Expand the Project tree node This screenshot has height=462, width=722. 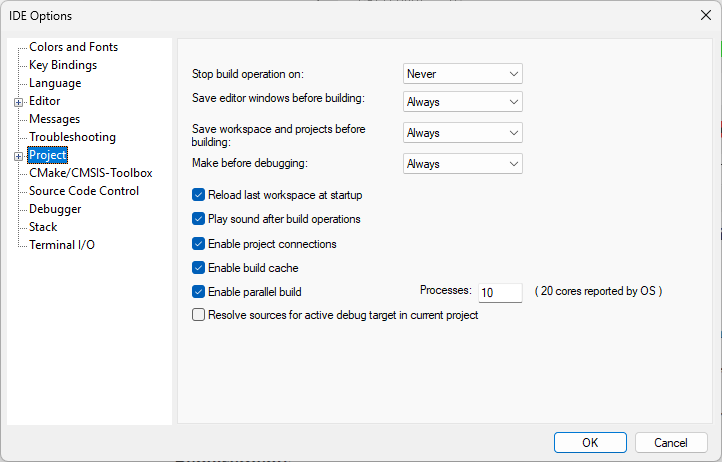tap(18, 156)
